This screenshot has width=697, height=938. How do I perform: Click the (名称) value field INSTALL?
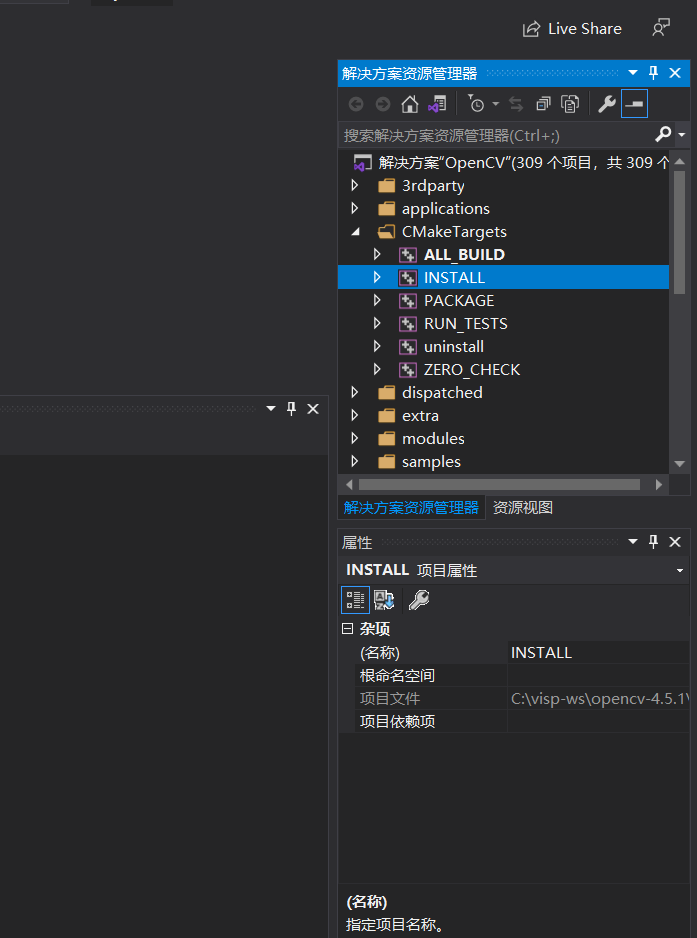pos(598,653)
